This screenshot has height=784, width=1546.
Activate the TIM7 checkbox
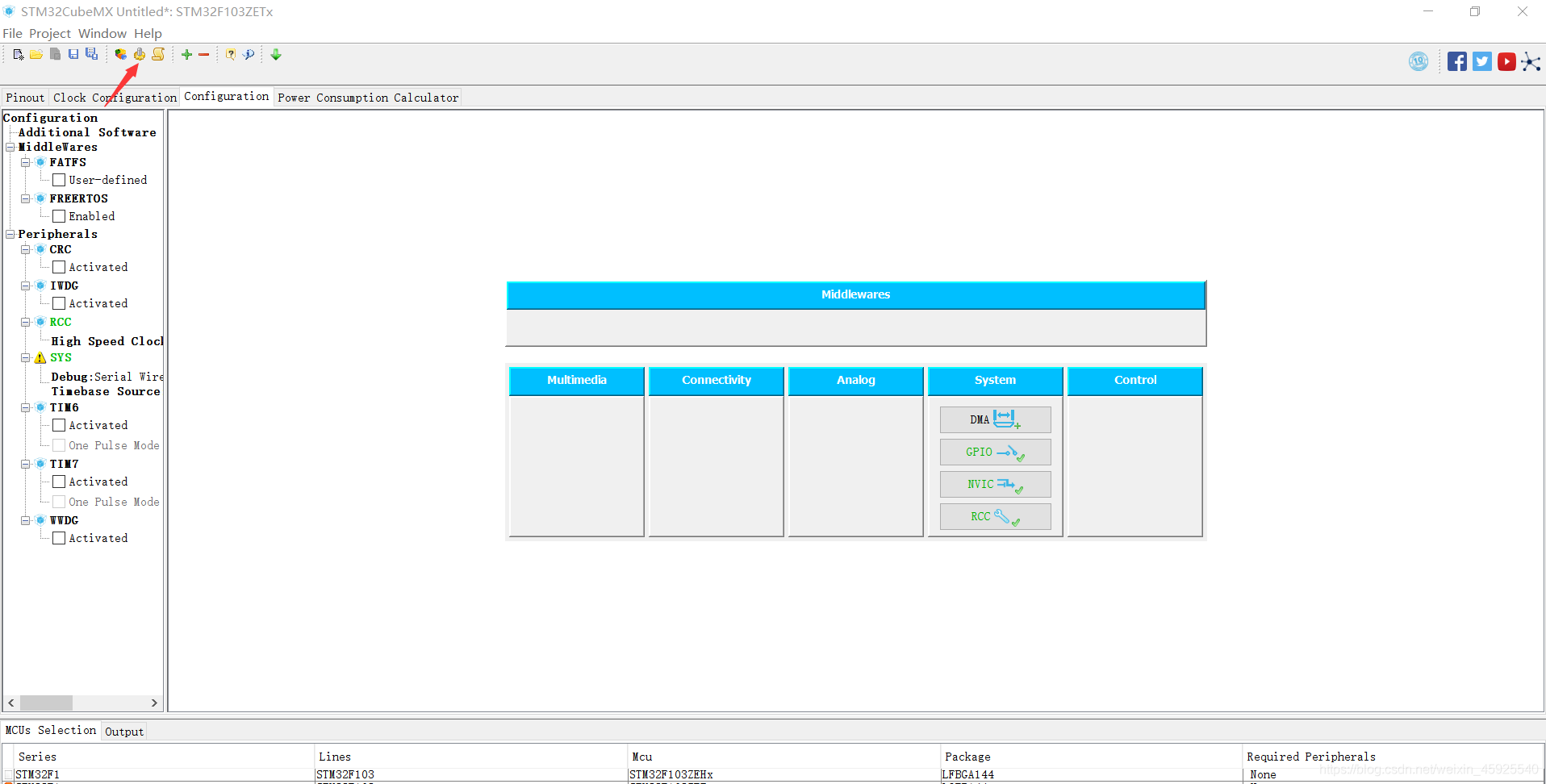59,482
